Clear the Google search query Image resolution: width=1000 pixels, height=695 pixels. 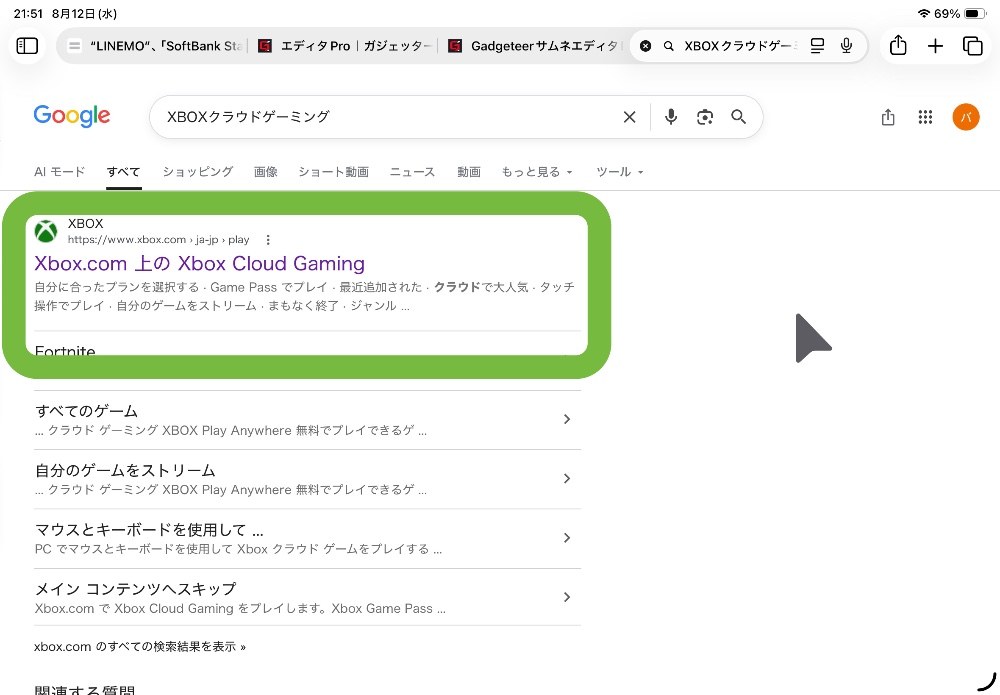point(629,117)
